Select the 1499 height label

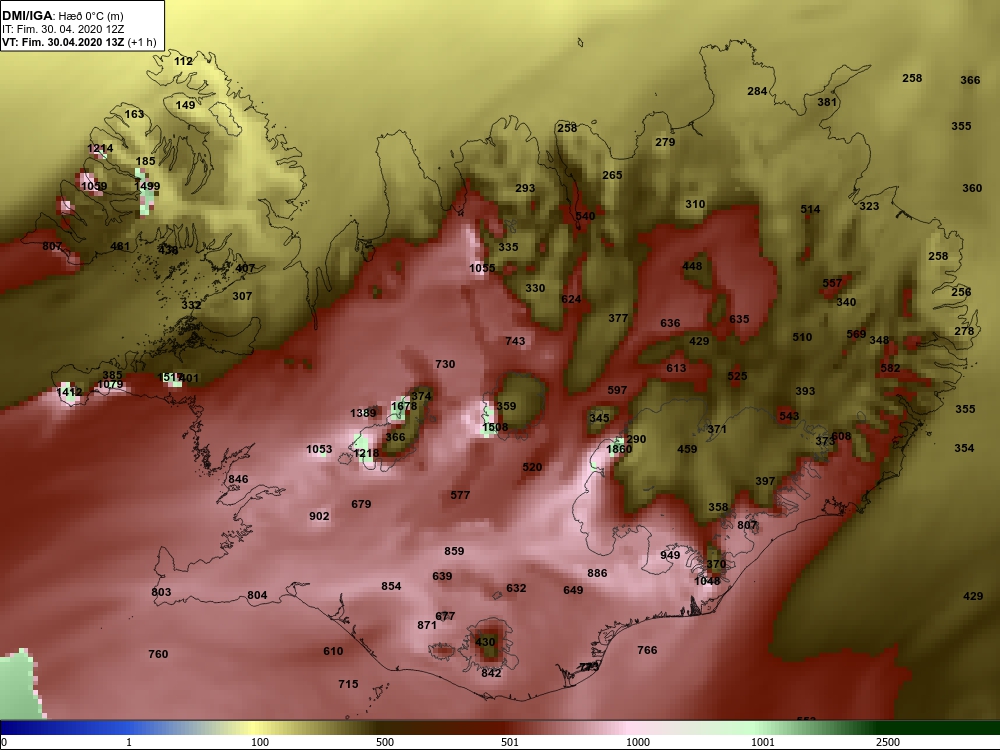[147, 186]
